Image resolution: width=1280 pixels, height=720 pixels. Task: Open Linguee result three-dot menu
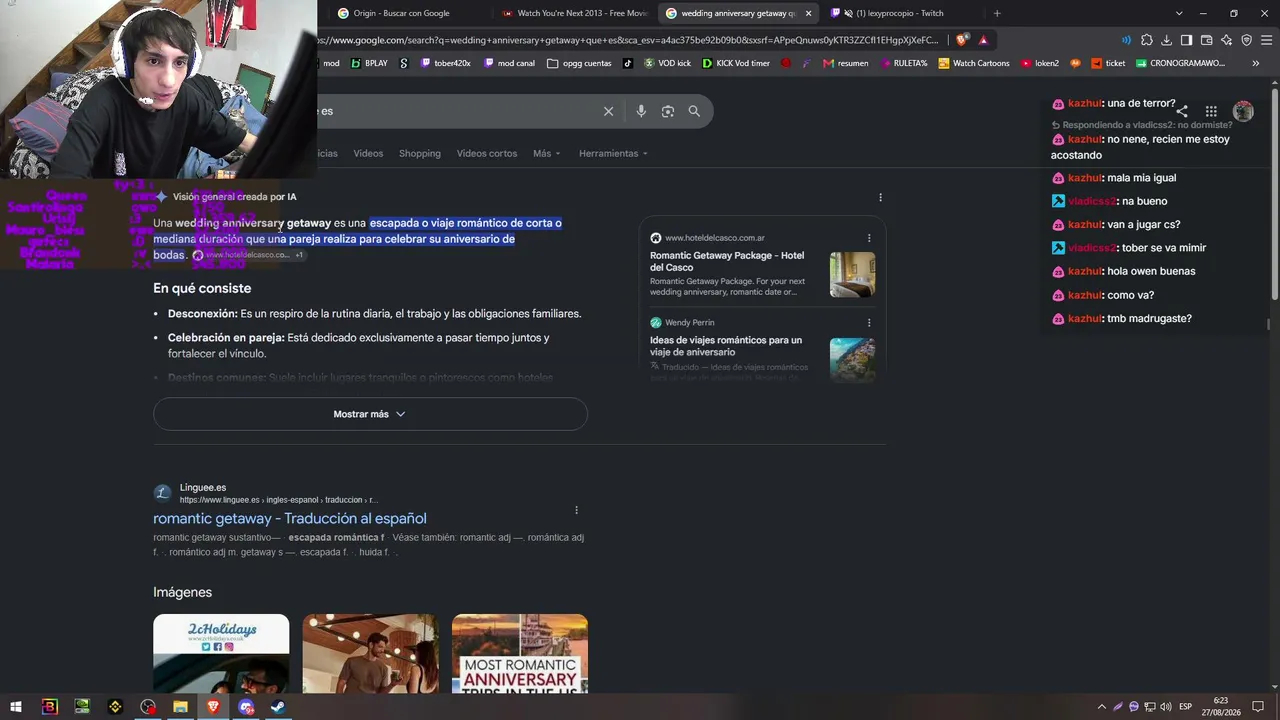[576, 510]
